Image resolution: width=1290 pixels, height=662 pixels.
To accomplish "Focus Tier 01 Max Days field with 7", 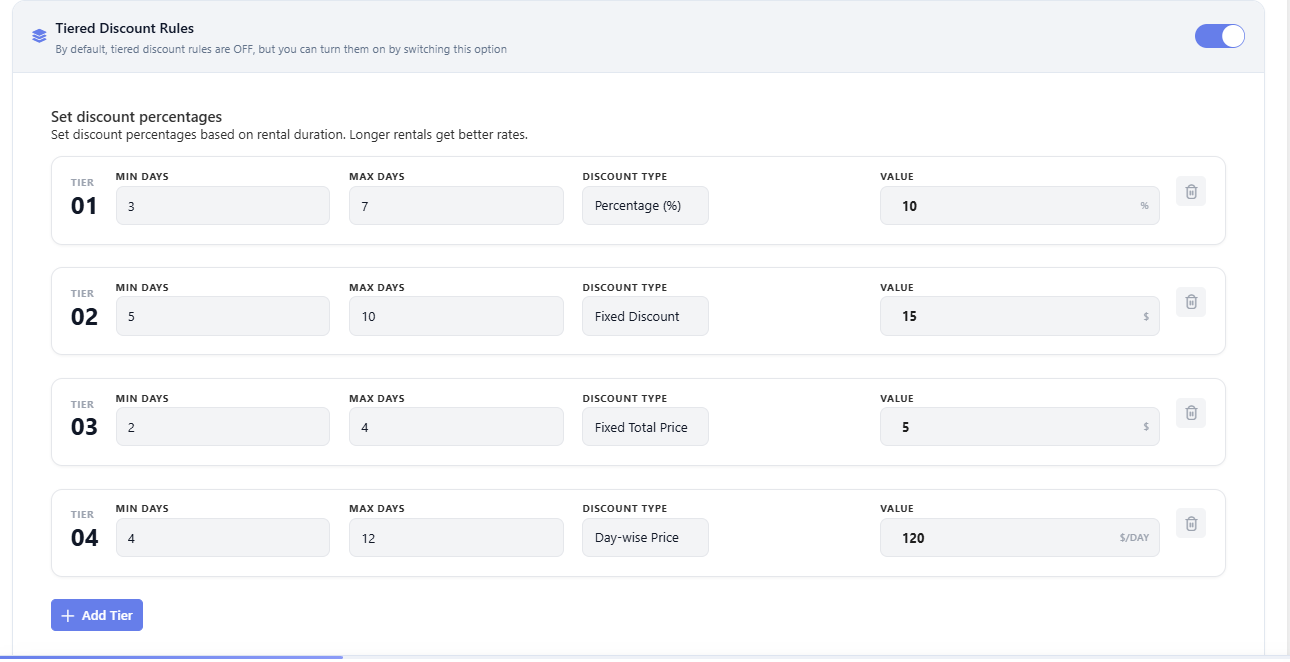I will 456,206.
